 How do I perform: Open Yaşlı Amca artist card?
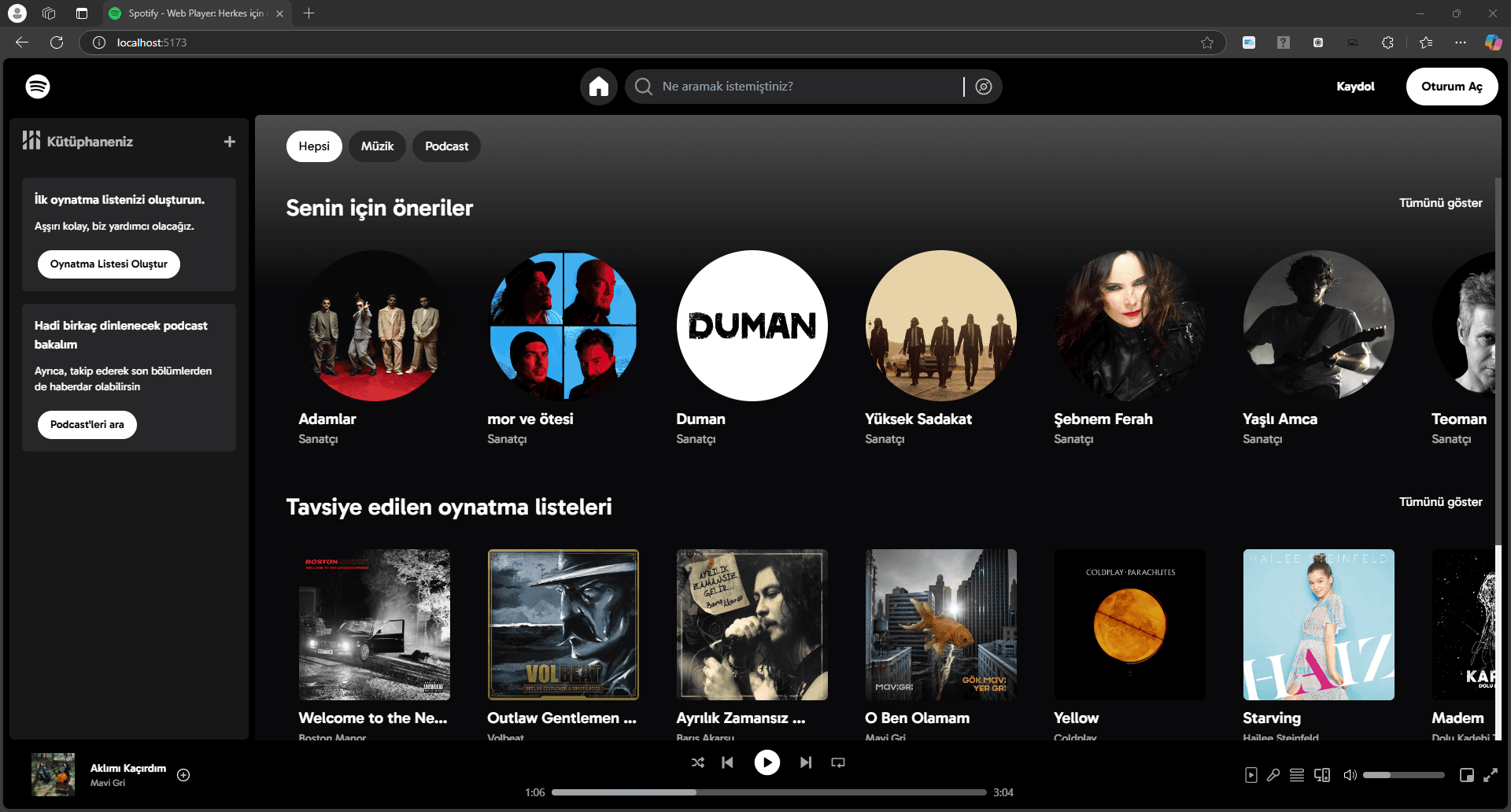tap(1319, 349)
